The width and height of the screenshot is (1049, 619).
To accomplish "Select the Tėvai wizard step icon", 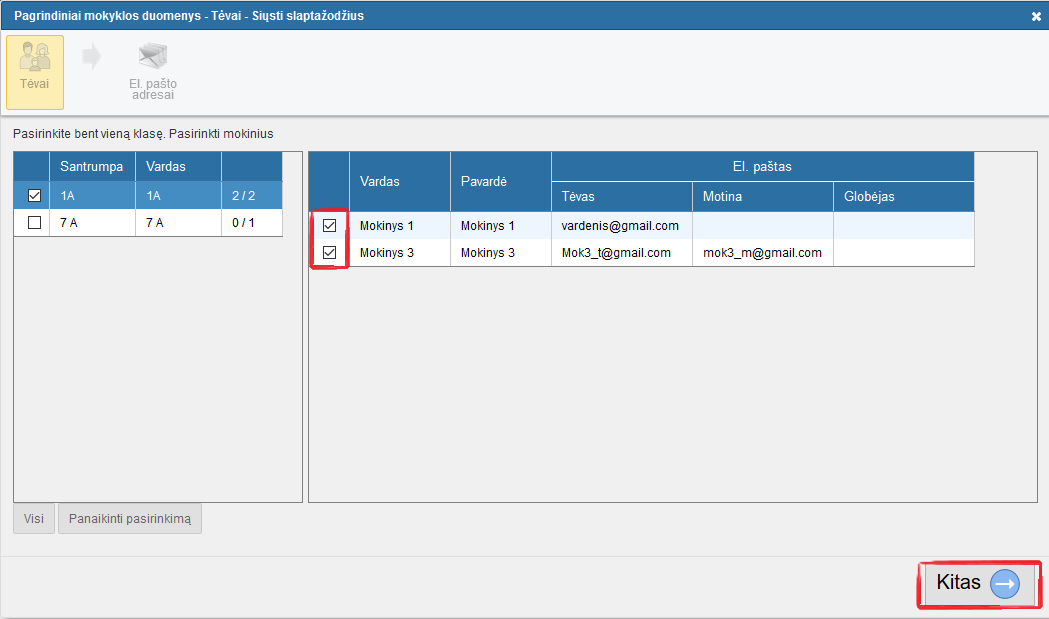I will 35,72.
